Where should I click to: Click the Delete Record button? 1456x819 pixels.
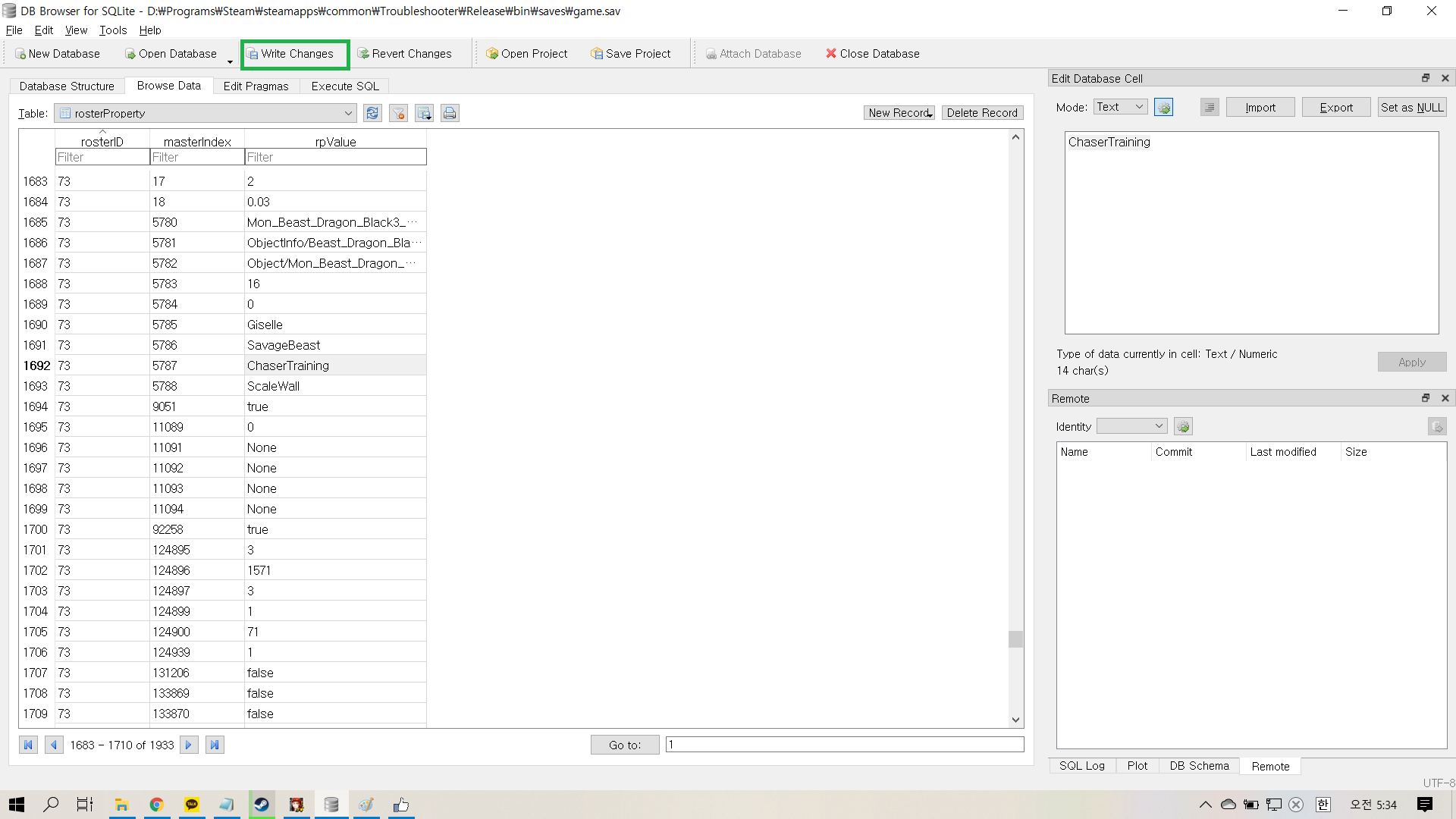tap(981, 113)
